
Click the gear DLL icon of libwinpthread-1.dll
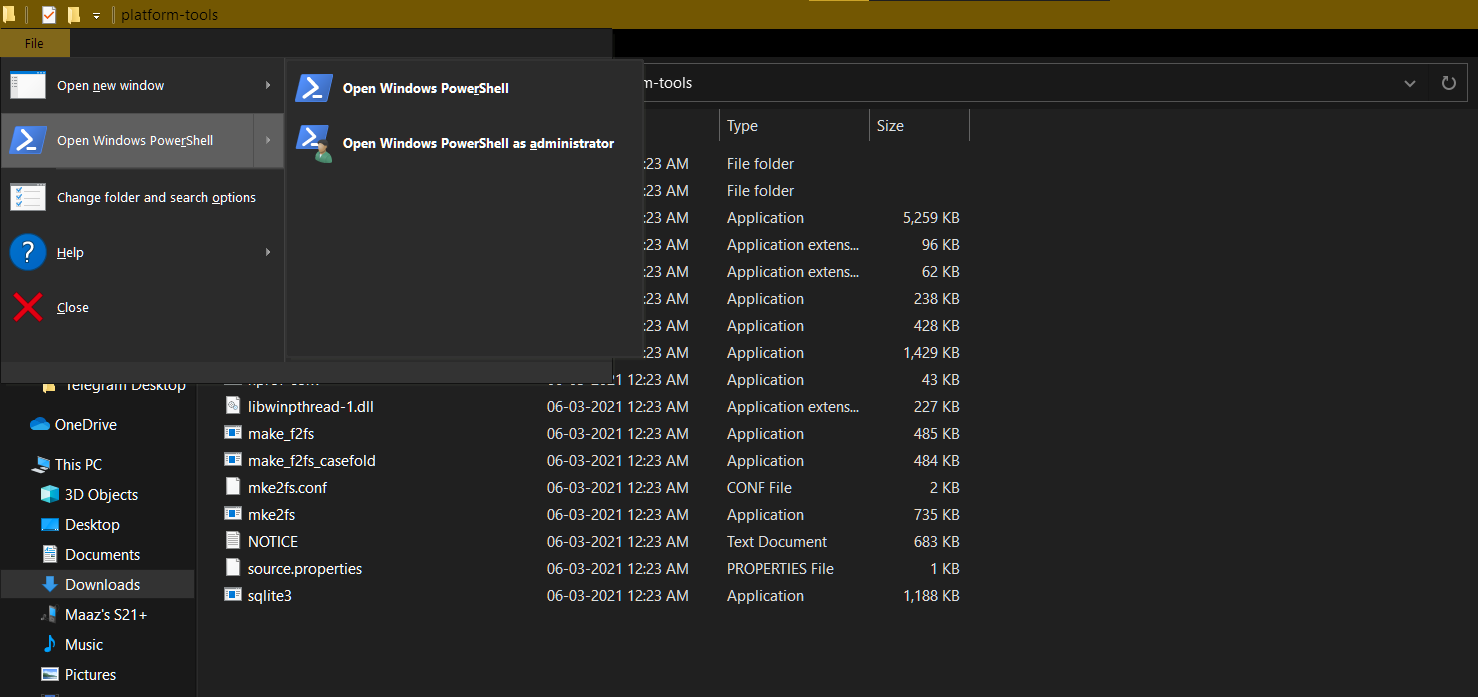pyautogui.click(x=231, y=406)
